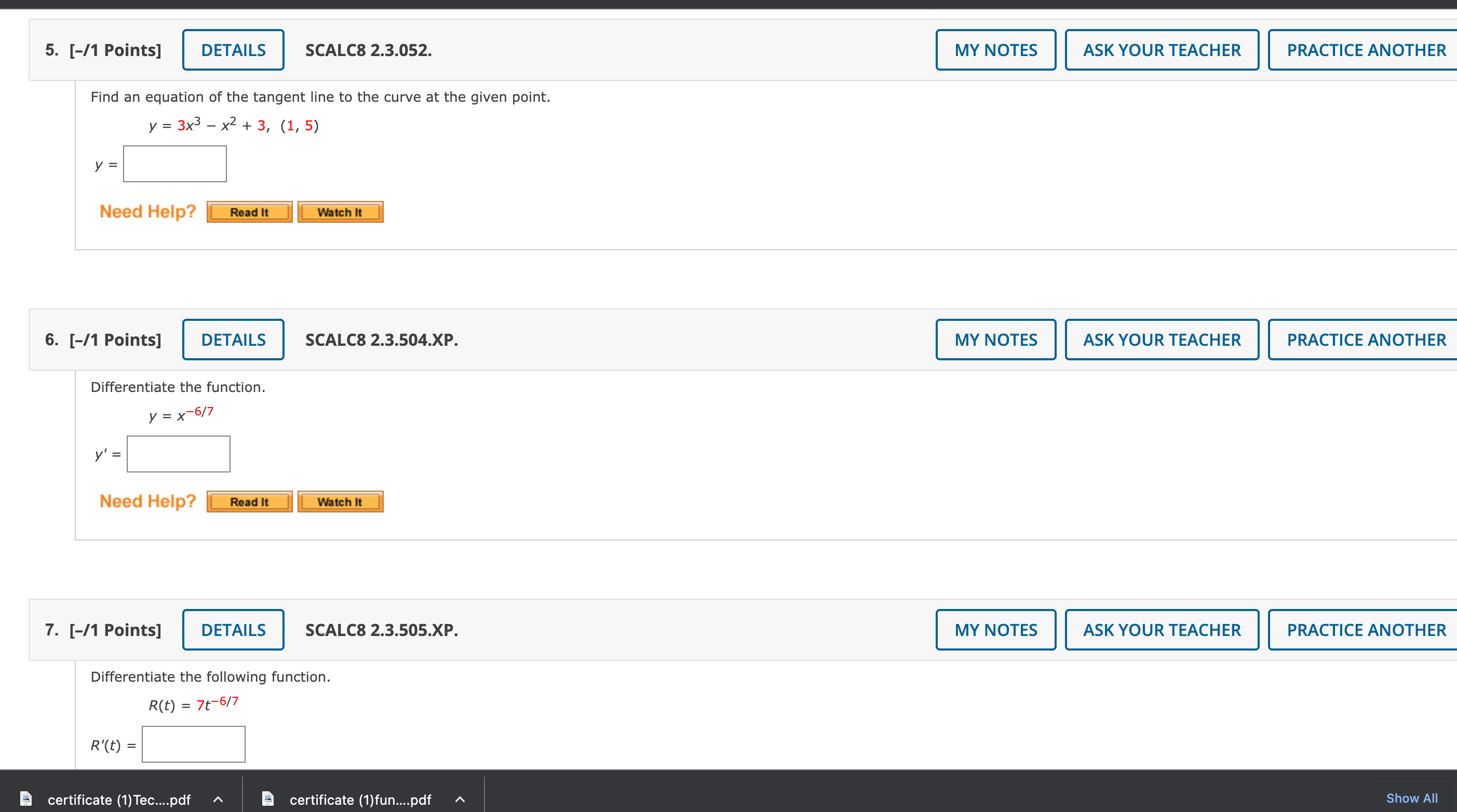Click Read It button in question 5
The width and height of the screenshot is (1457, 812).
click(249, 212)
